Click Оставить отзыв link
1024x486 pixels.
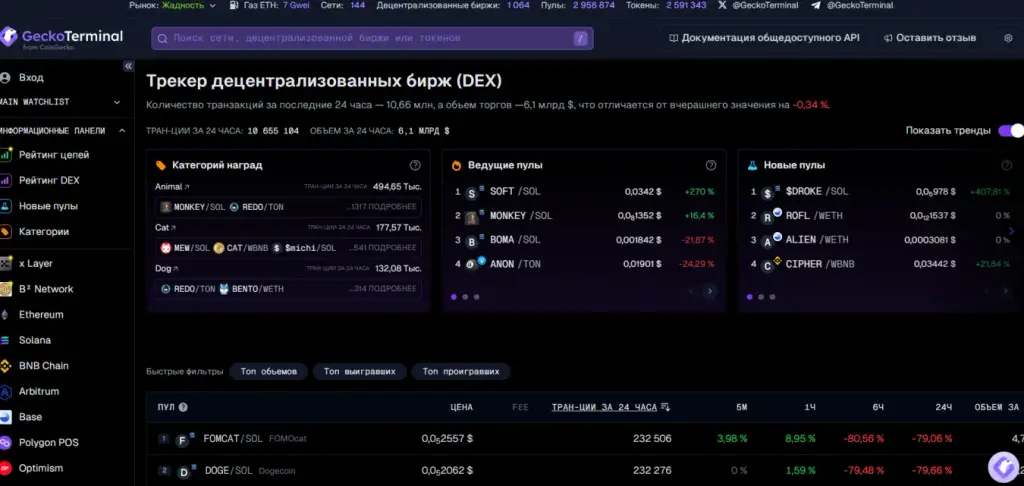(930, 38)
